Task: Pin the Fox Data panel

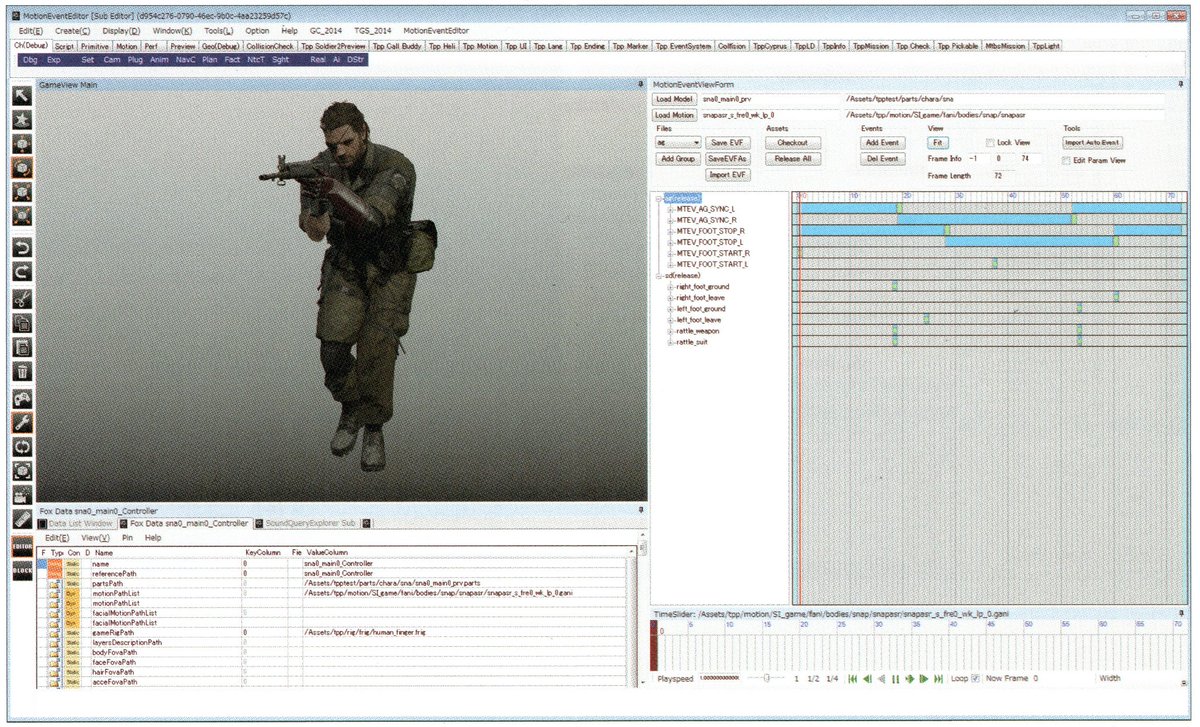Action: point(640,511)
